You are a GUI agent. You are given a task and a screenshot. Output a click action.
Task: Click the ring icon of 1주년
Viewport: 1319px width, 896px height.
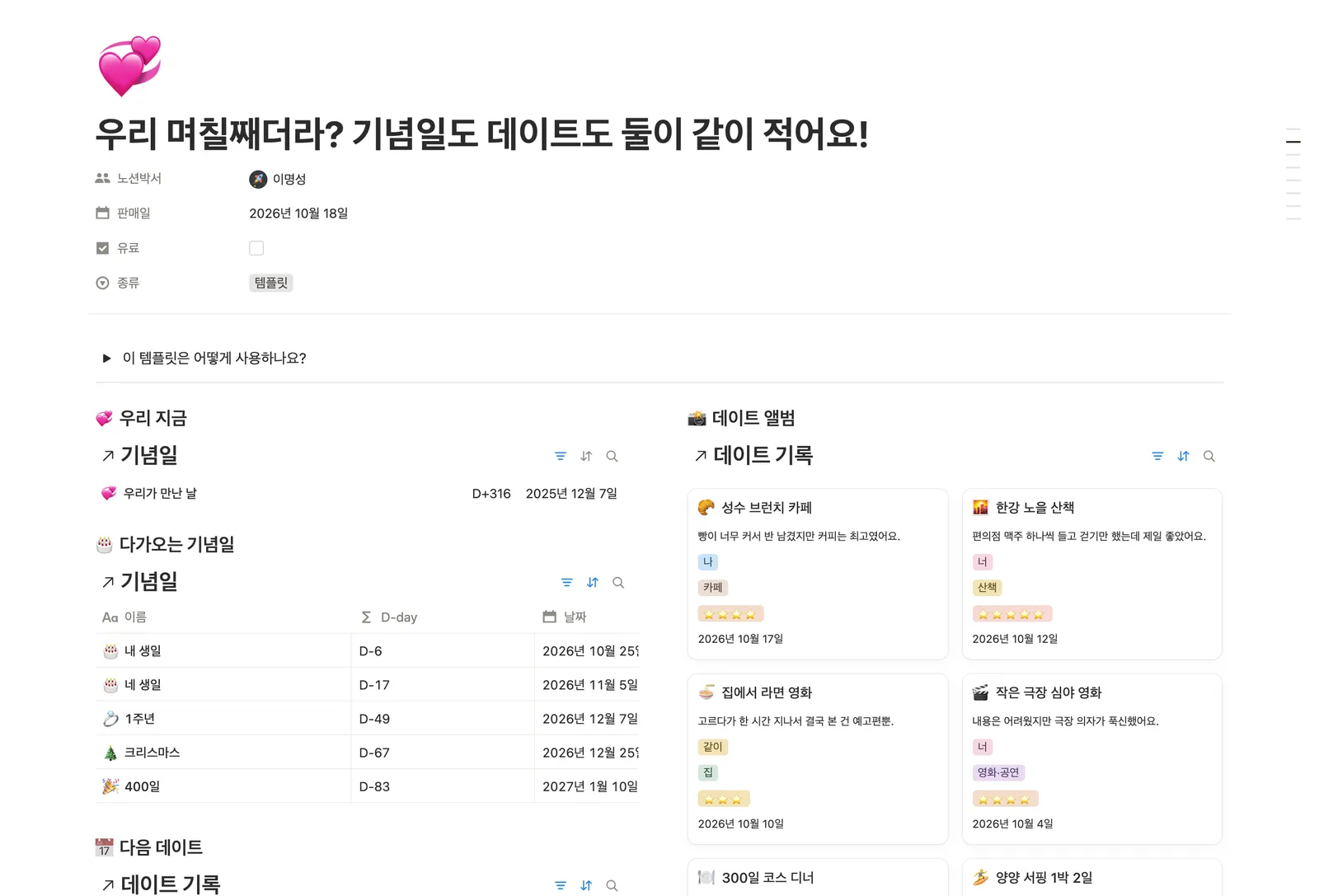(x=110, y=719)
